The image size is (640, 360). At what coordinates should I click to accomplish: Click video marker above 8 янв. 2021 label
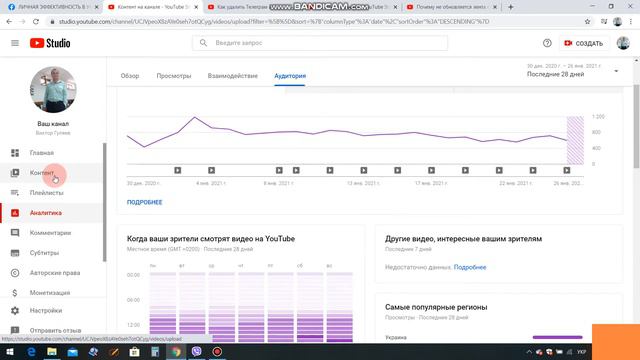point(279,170)
